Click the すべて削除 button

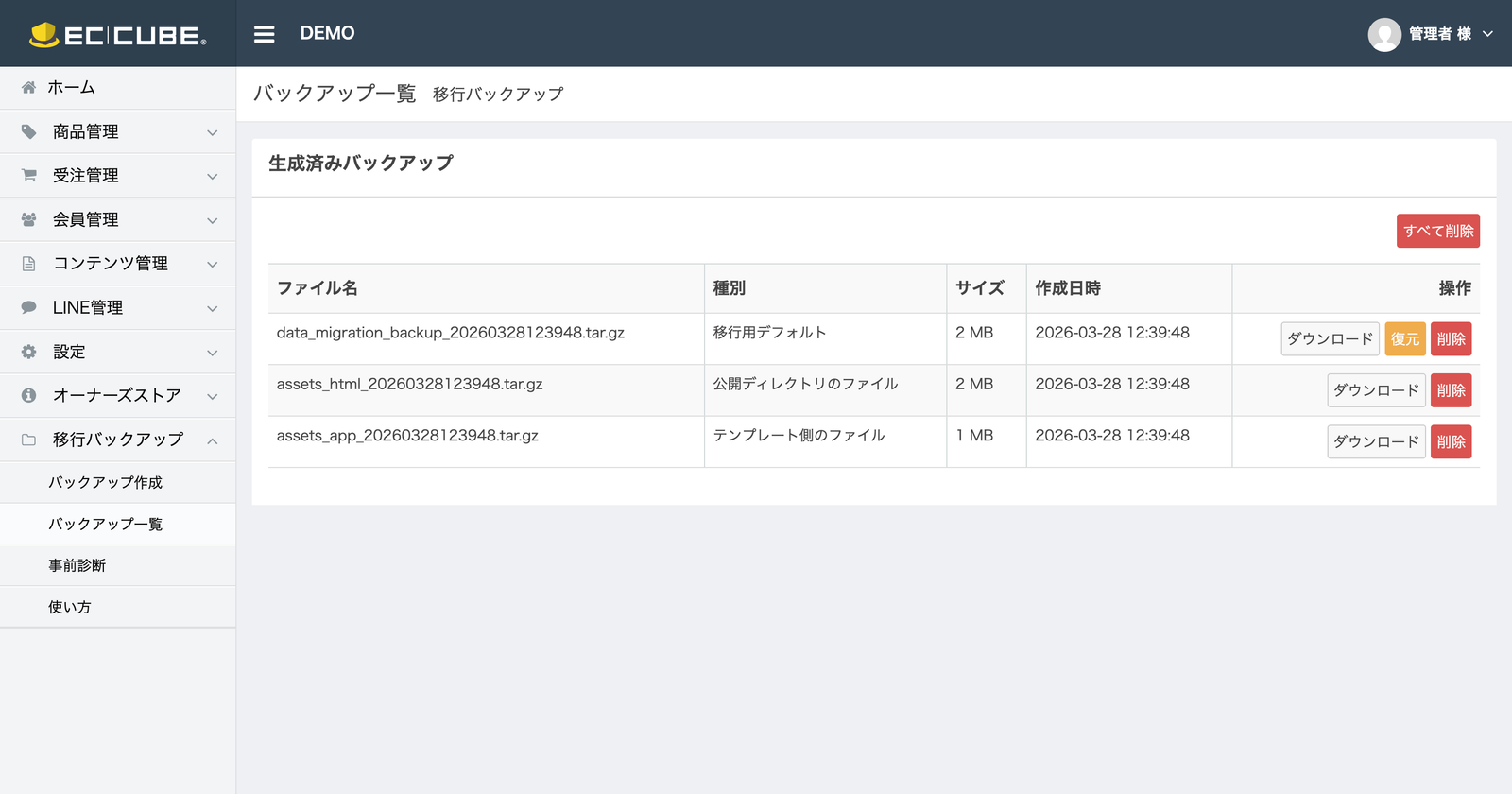(1438, 231)
